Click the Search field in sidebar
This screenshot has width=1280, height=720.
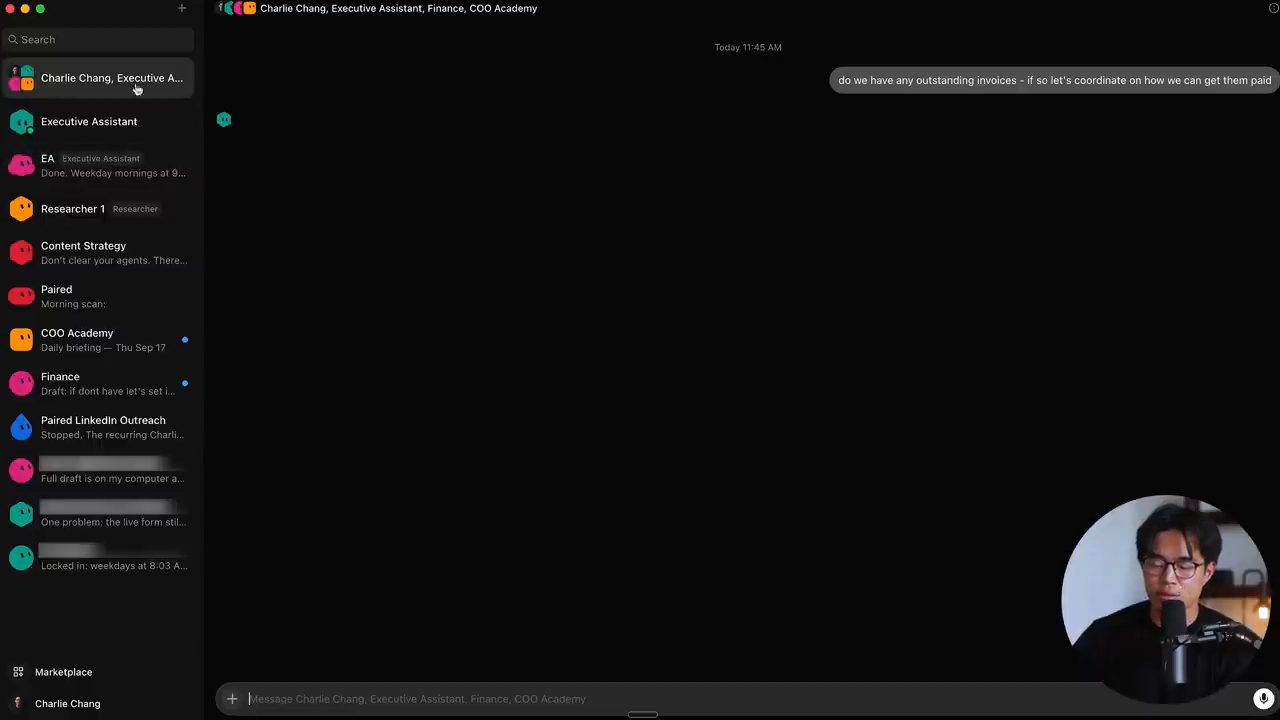coord(98,39)
